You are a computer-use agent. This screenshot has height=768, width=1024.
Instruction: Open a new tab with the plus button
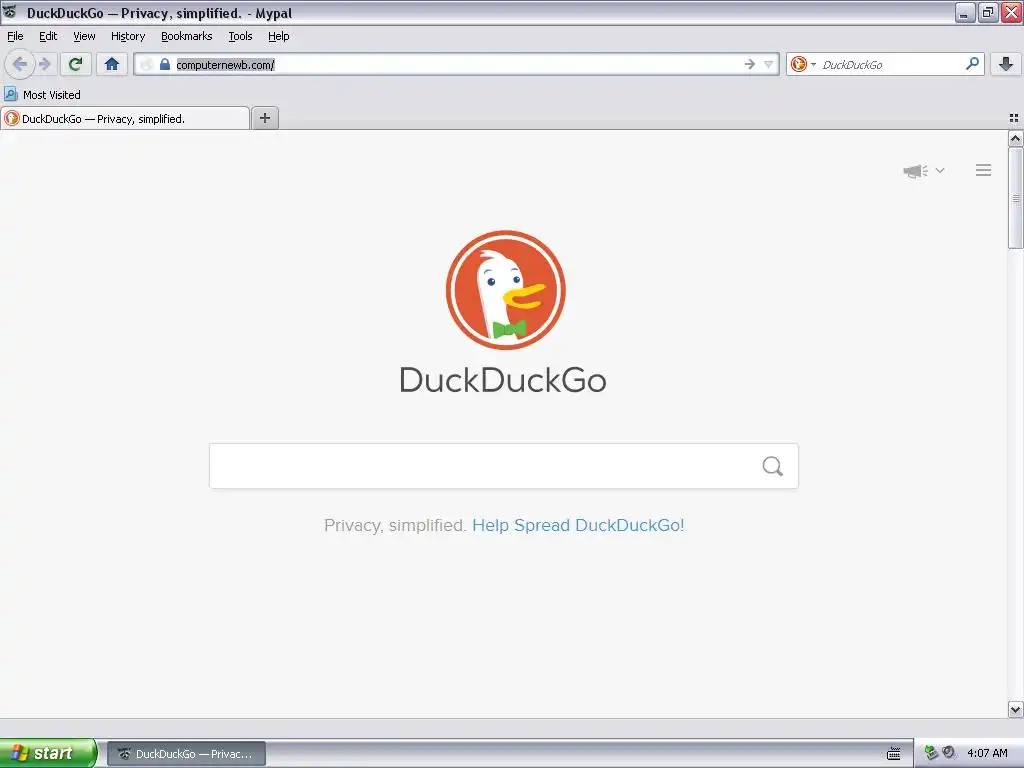pyautogui.click(x=265, y=118)
